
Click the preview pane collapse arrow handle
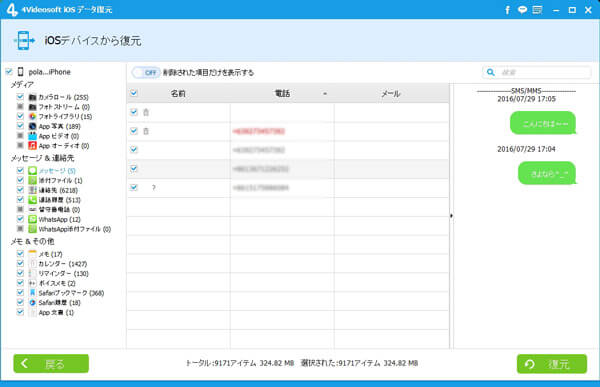pos(451,216)
